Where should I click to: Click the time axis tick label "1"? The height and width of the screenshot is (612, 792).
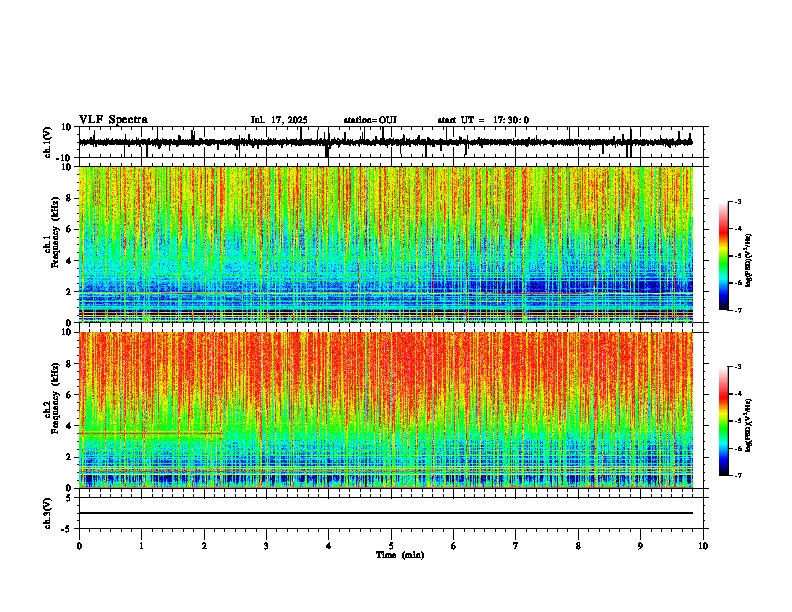pos(141,546)
